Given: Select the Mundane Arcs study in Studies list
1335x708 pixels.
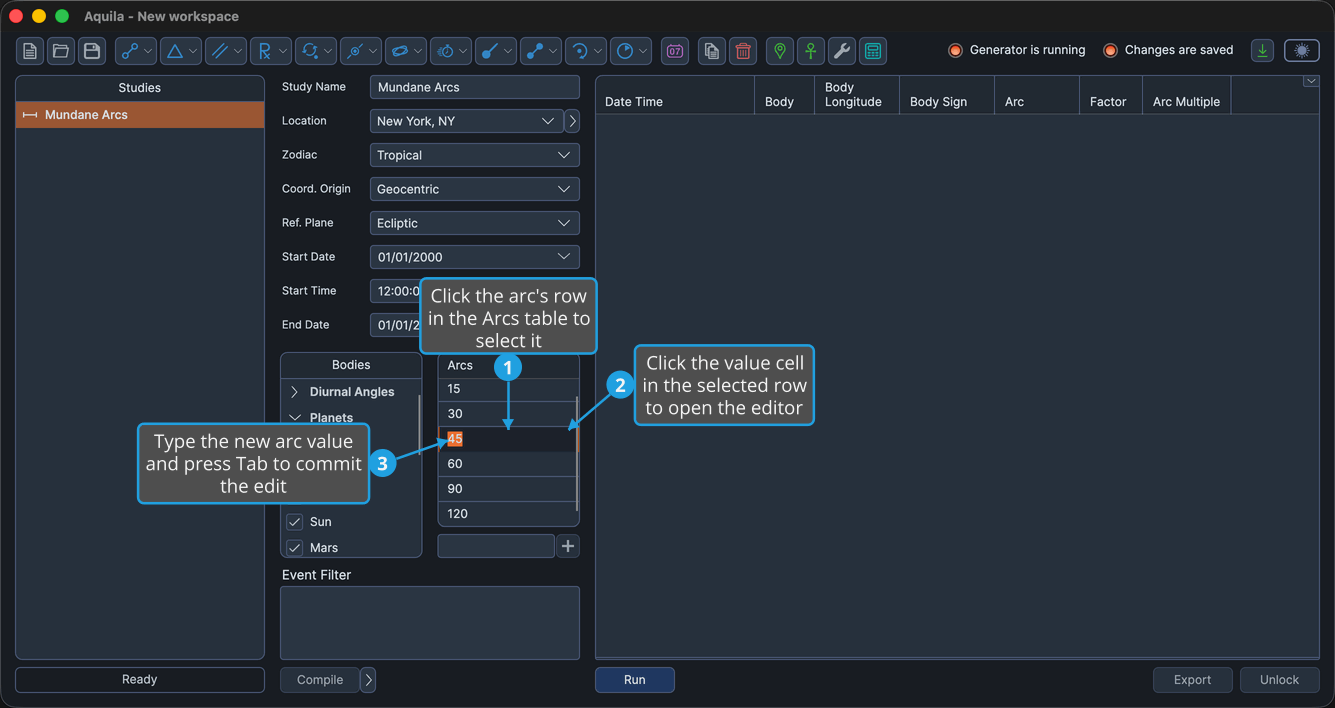Looking at the screenshot, I should [140, 115].
